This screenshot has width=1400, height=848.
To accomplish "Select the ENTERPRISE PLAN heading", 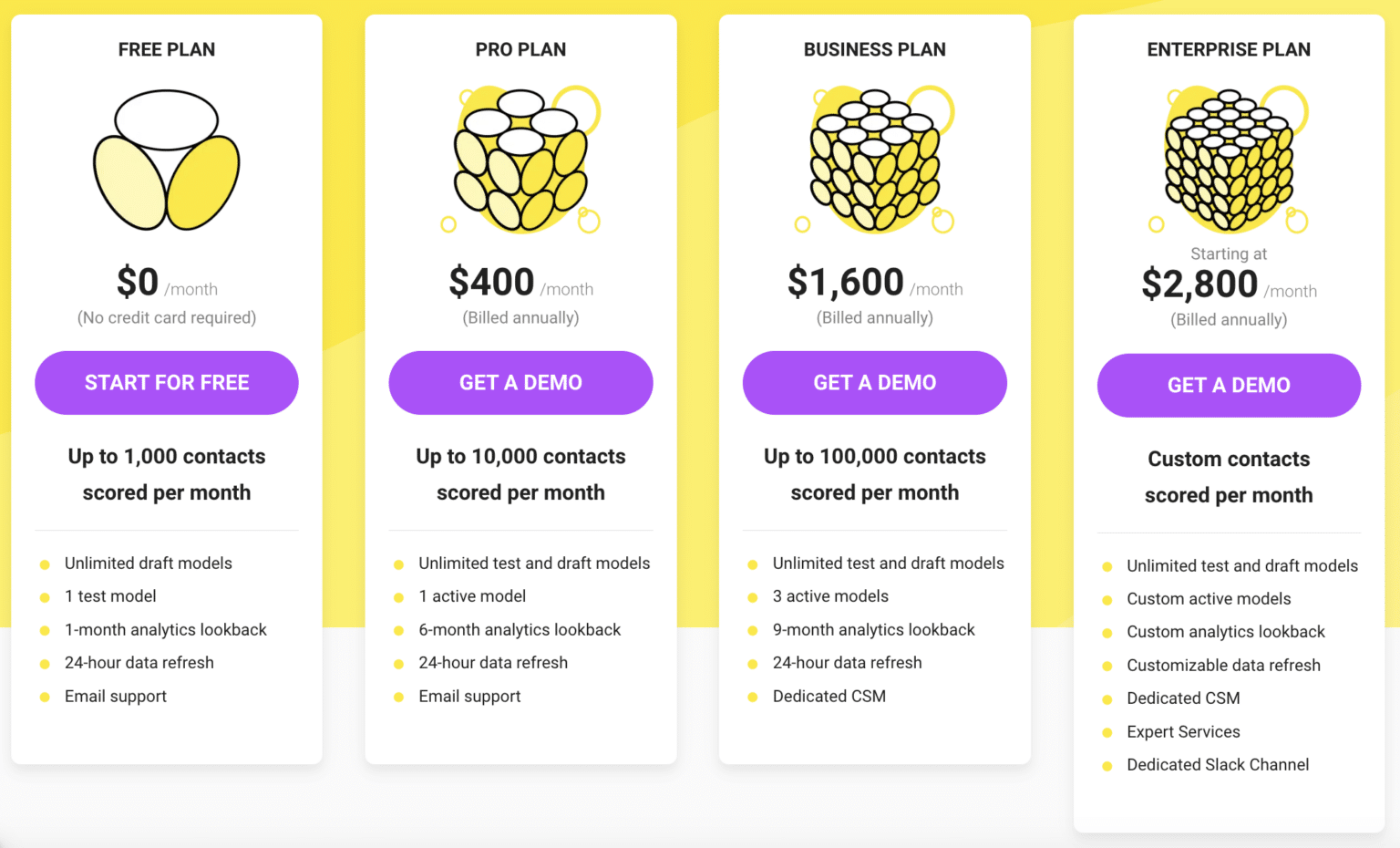I will pos(1229,49).
